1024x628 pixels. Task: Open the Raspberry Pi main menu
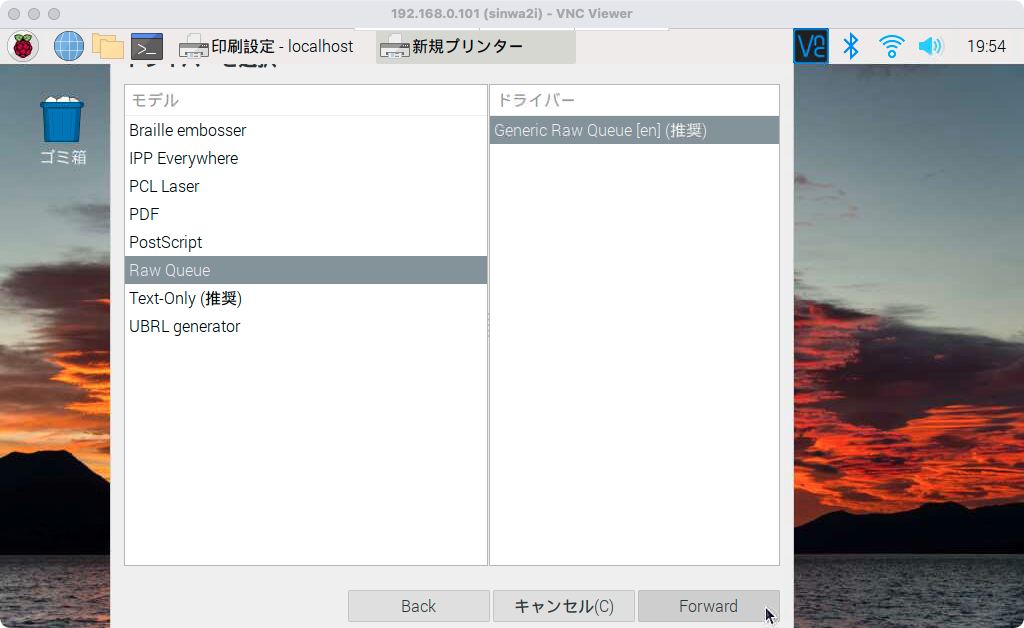coord(23,46)
